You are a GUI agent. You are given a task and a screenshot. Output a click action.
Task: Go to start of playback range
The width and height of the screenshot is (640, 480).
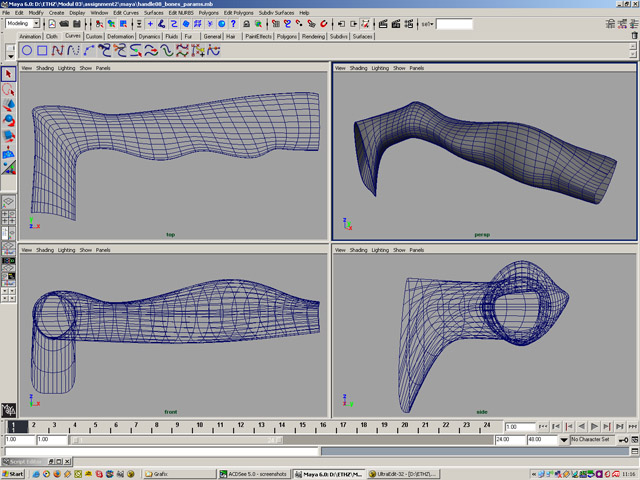543,427
